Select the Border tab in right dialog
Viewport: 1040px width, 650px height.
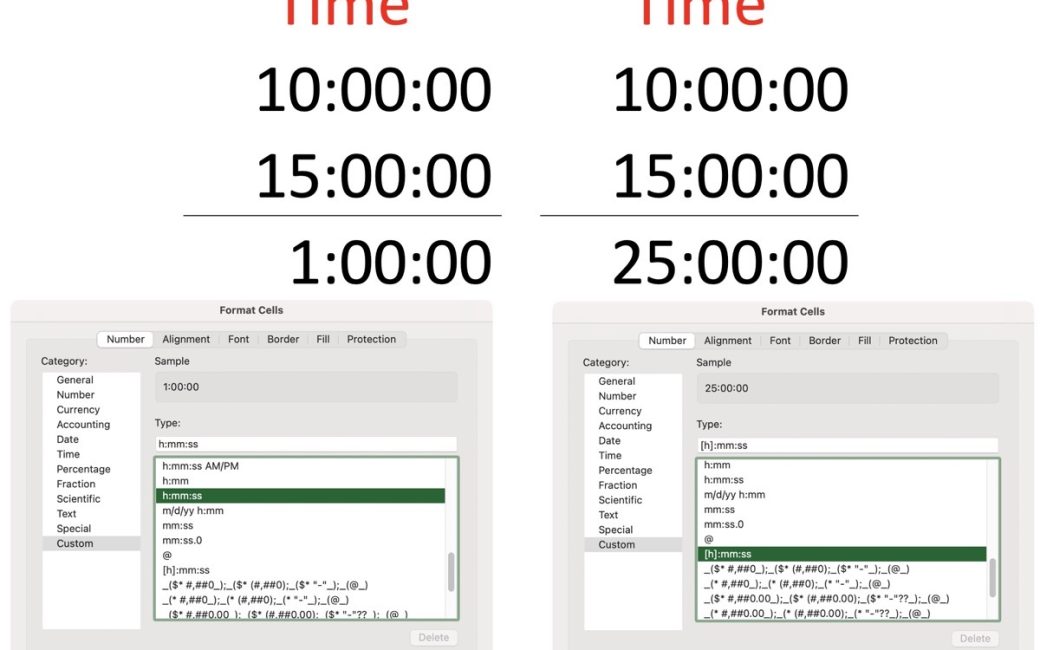[x=824, y=340]
